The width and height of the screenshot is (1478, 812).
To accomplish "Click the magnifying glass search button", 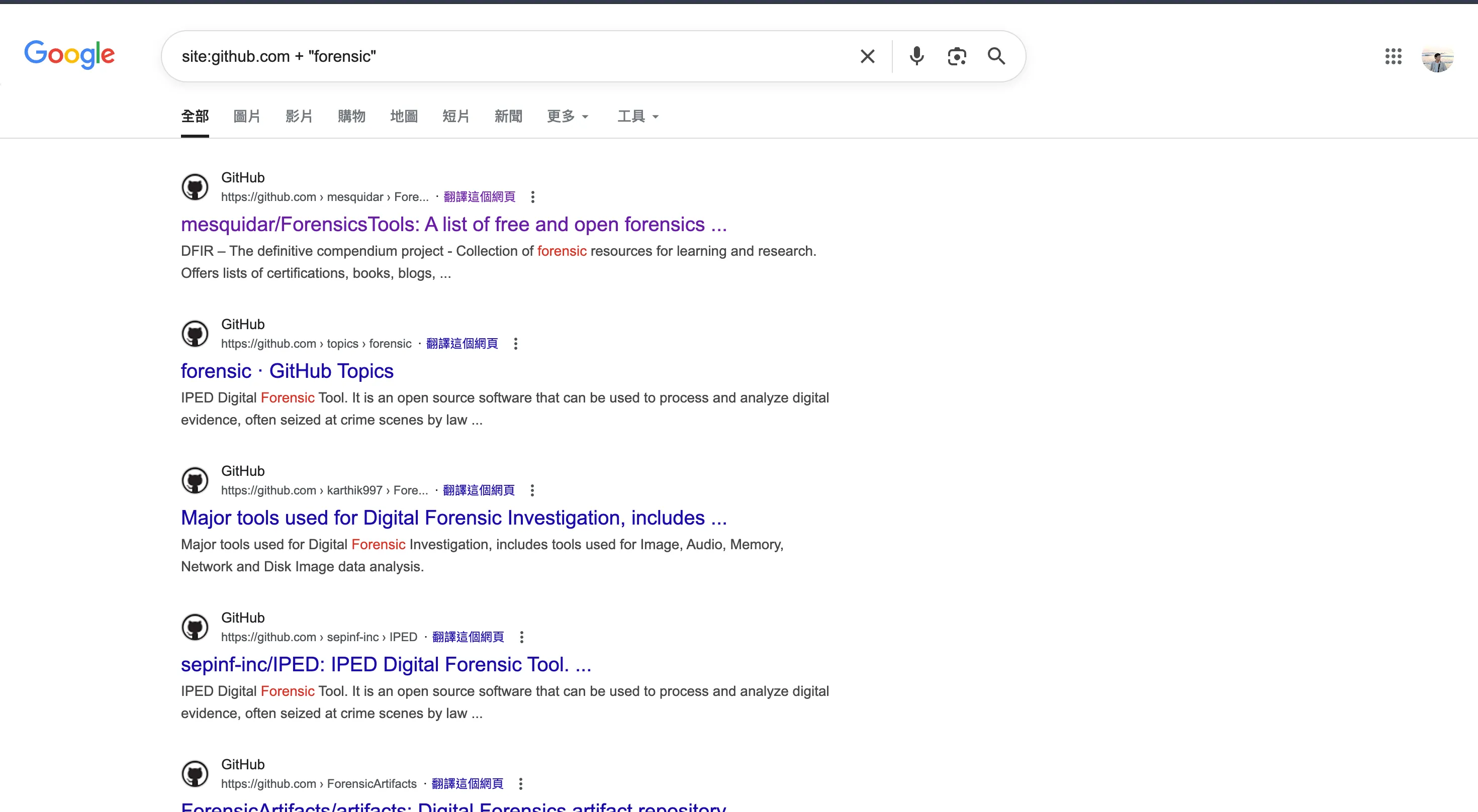I will point(996,56).
